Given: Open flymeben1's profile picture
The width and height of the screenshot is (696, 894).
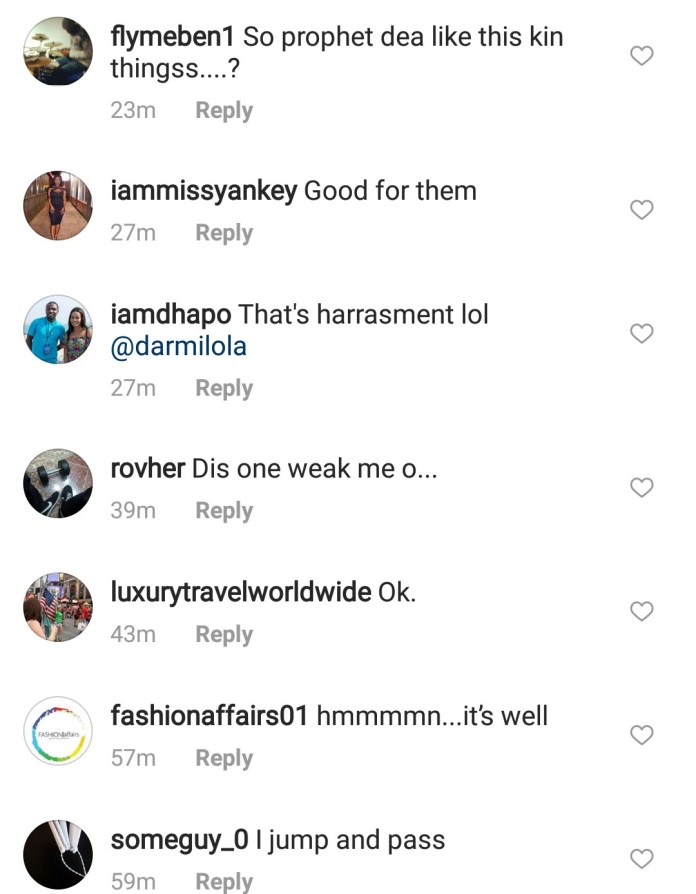Looking at the screenshot, I should (x=58, y=51).
